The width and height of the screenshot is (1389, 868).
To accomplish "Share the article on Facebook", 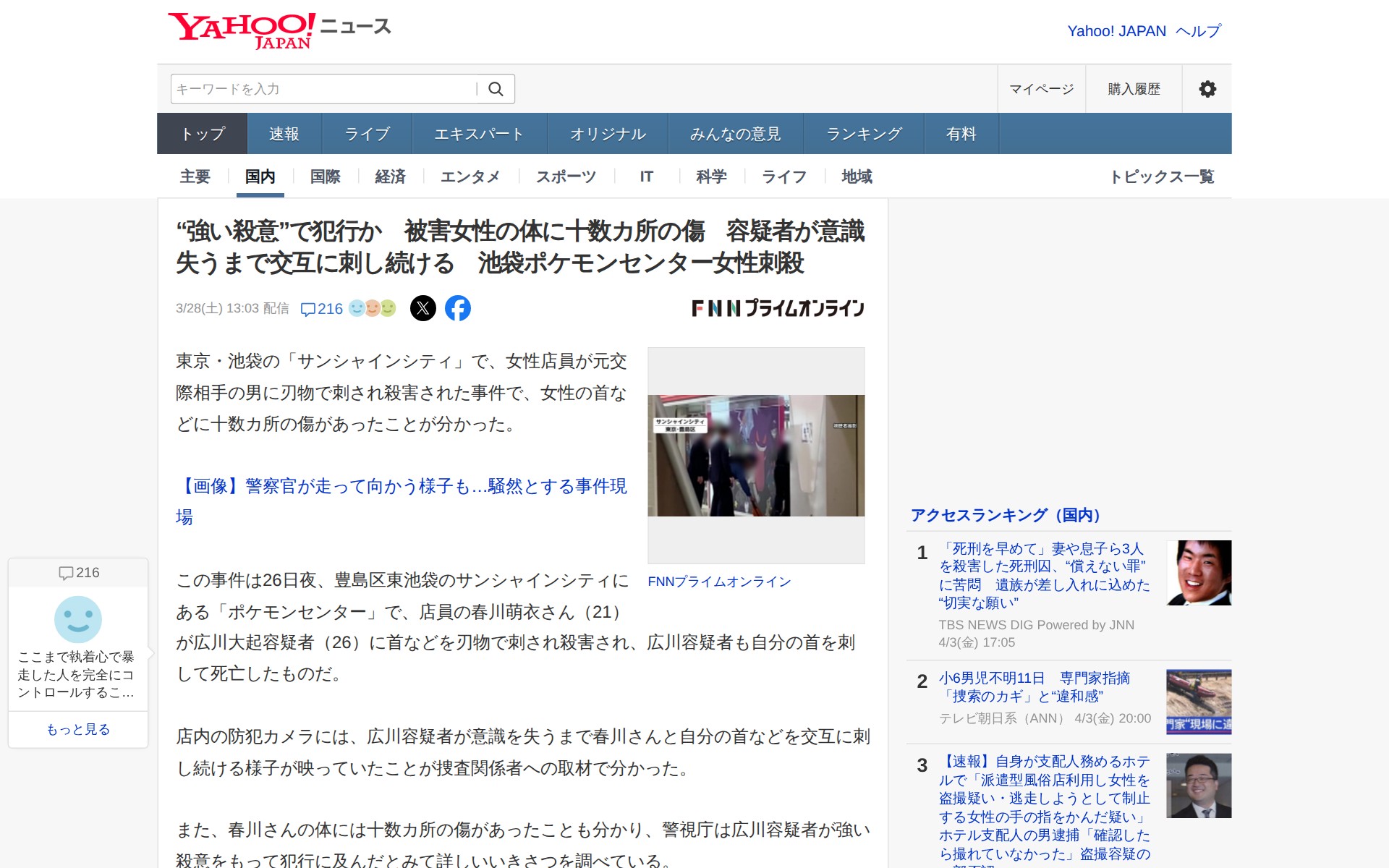I will (457, 308).
